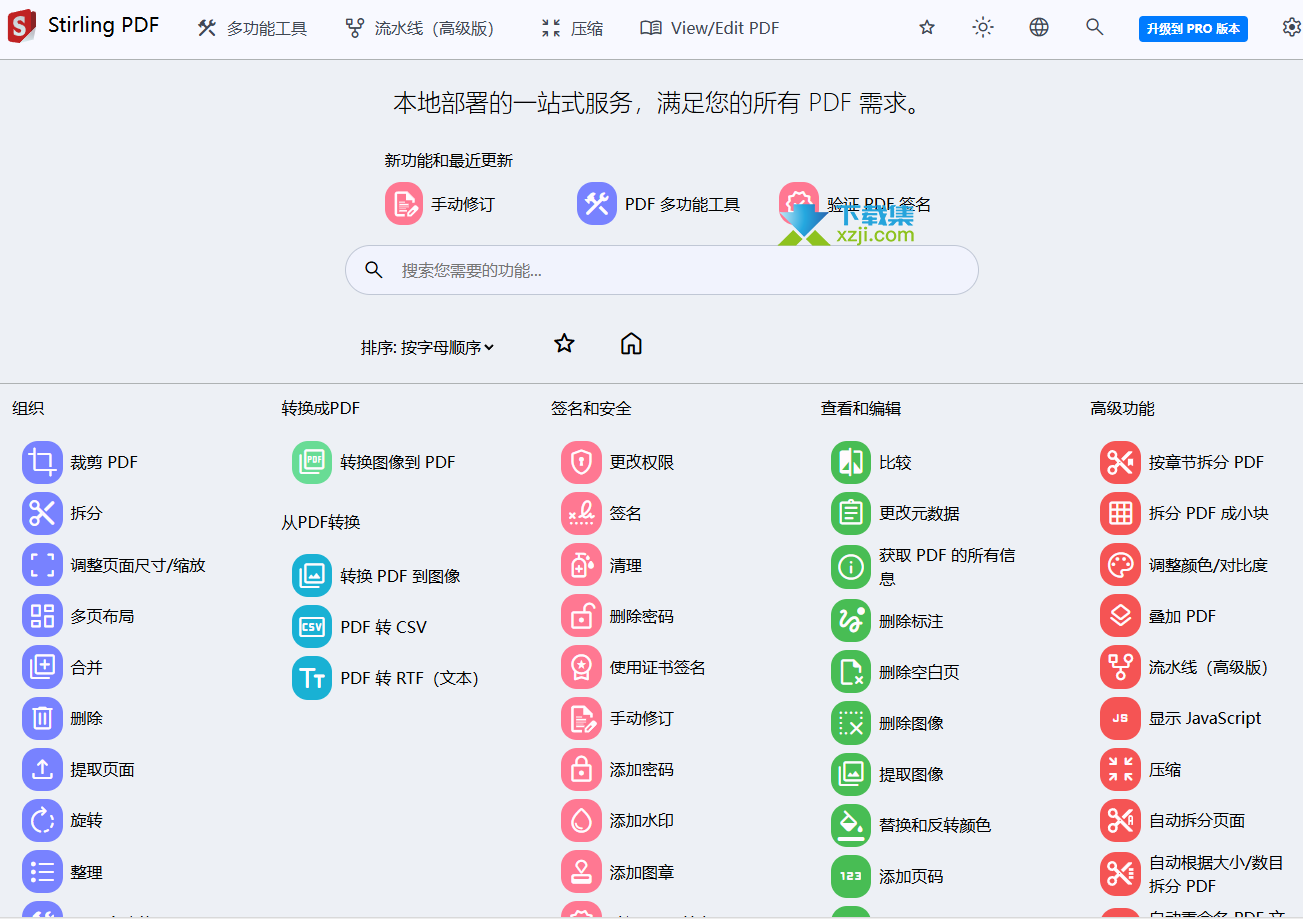Viewport: 1303px width, 919px height.
Task: Click the 压缩 icon under 高级功能
Action: [1120, 769]
